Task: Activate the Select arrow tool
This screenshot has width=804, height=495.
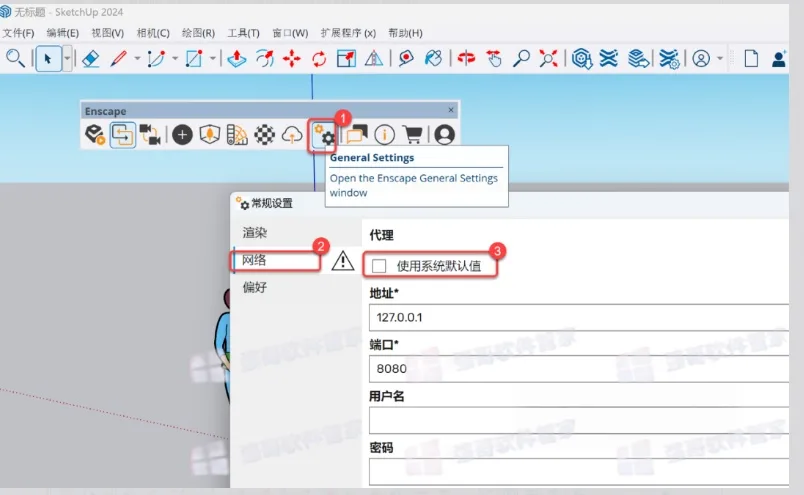Action: (48, 58)
